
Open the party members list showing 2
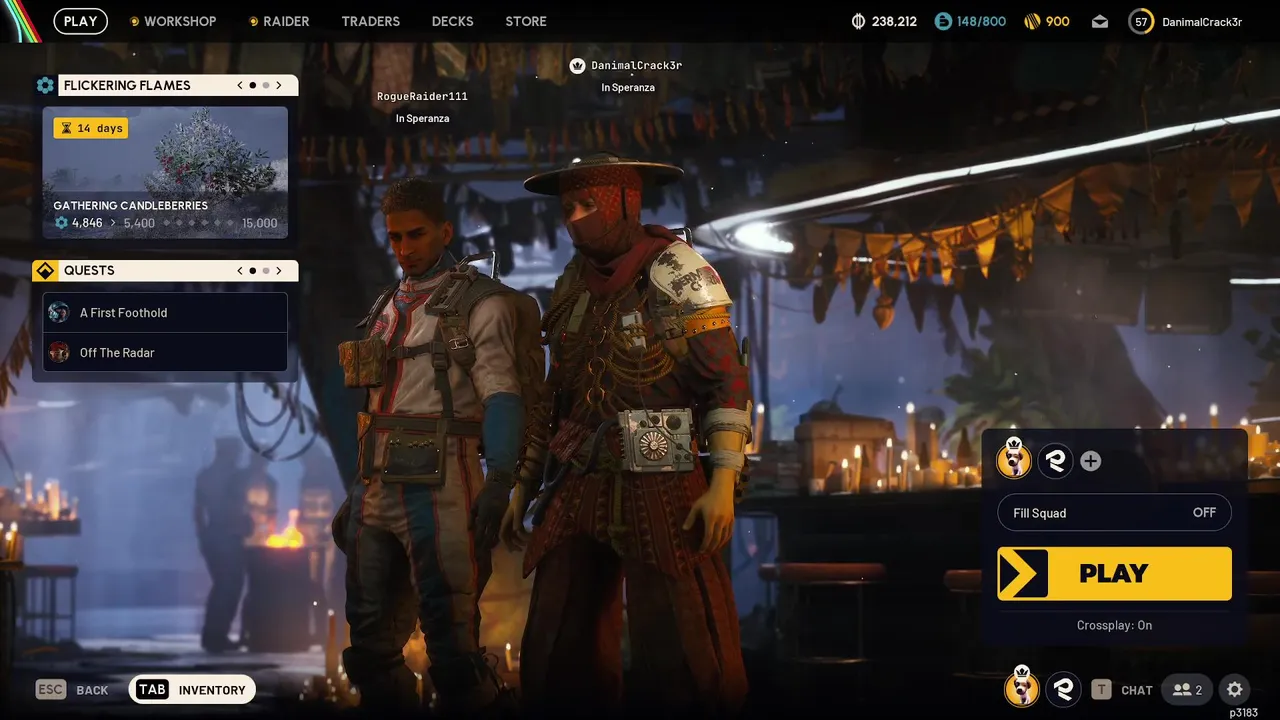point(1188,689)
